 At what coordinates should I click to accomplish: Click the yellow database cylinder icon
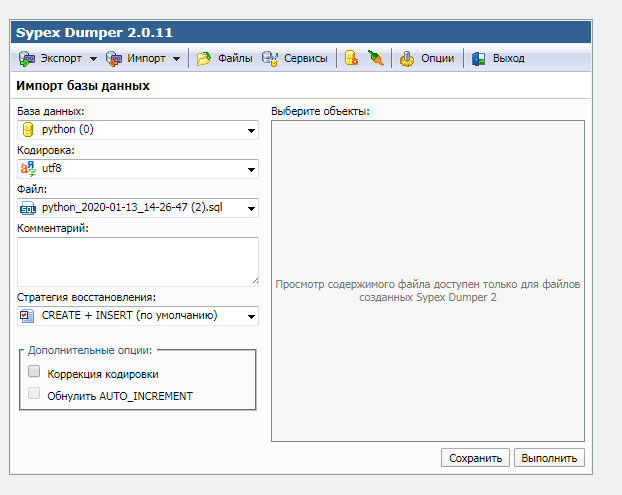(x=28, y=130)
